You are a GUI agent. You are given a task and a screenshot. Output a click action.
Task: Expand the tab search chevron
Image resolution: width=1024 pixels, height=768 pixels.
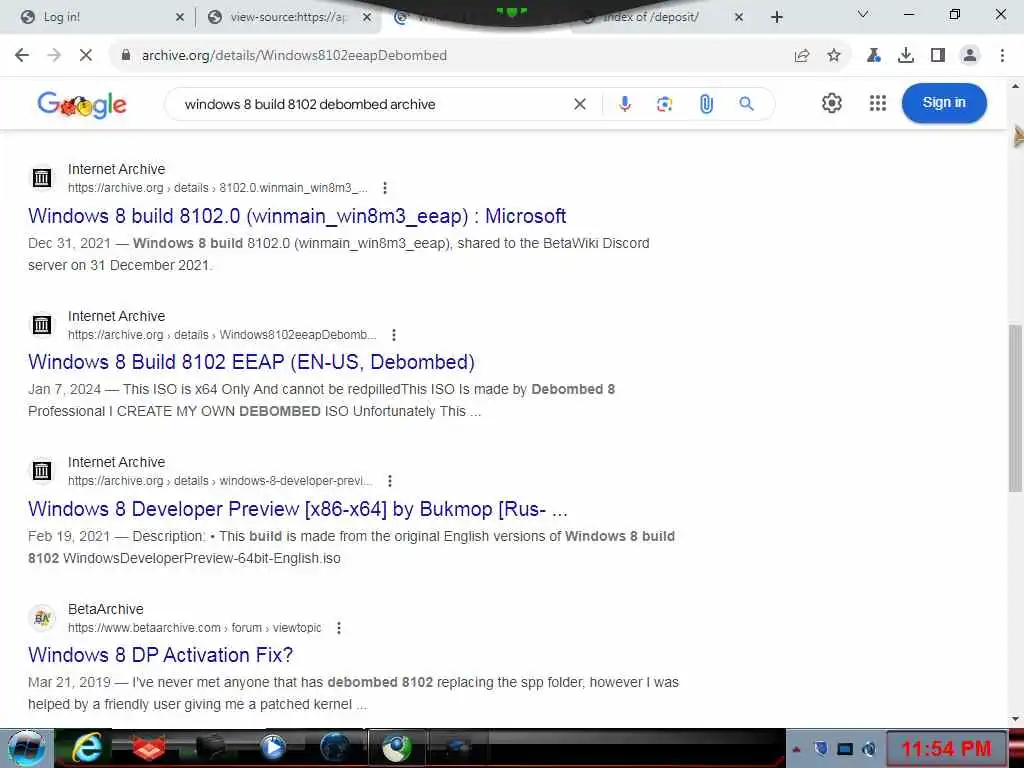[x=863, y=14]
